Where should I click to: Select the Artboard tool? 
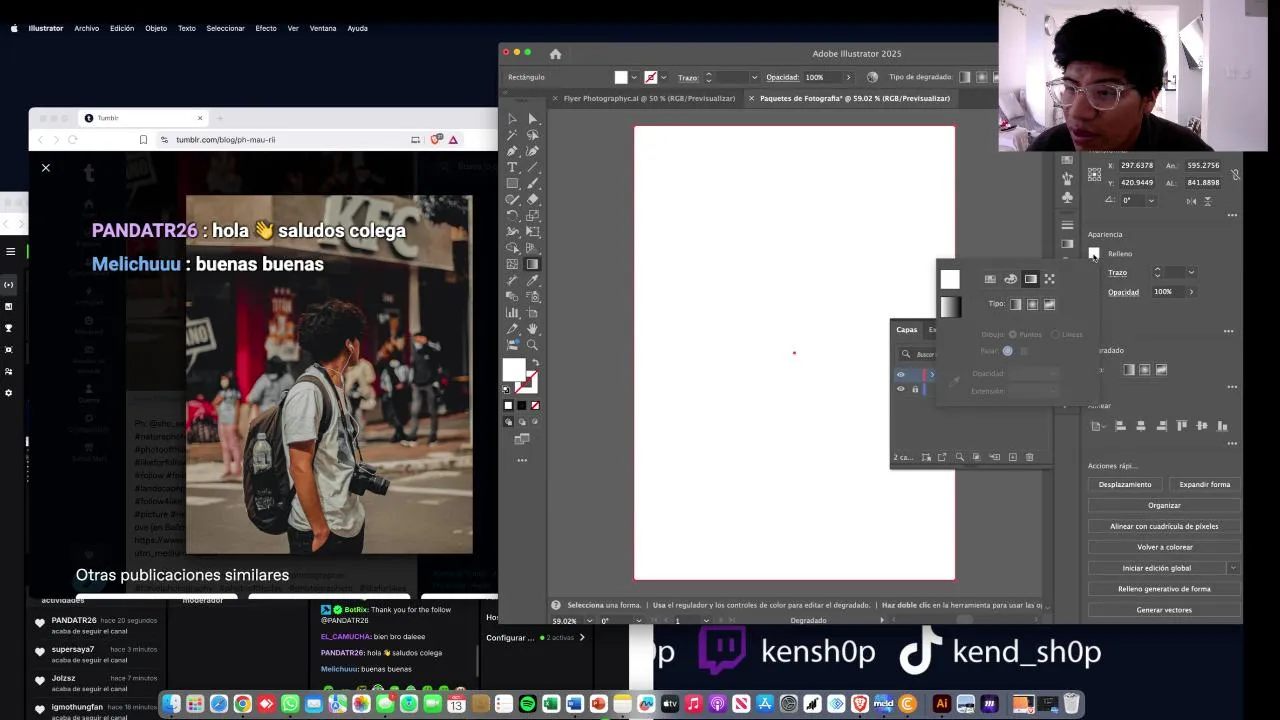tap(533, 313)
